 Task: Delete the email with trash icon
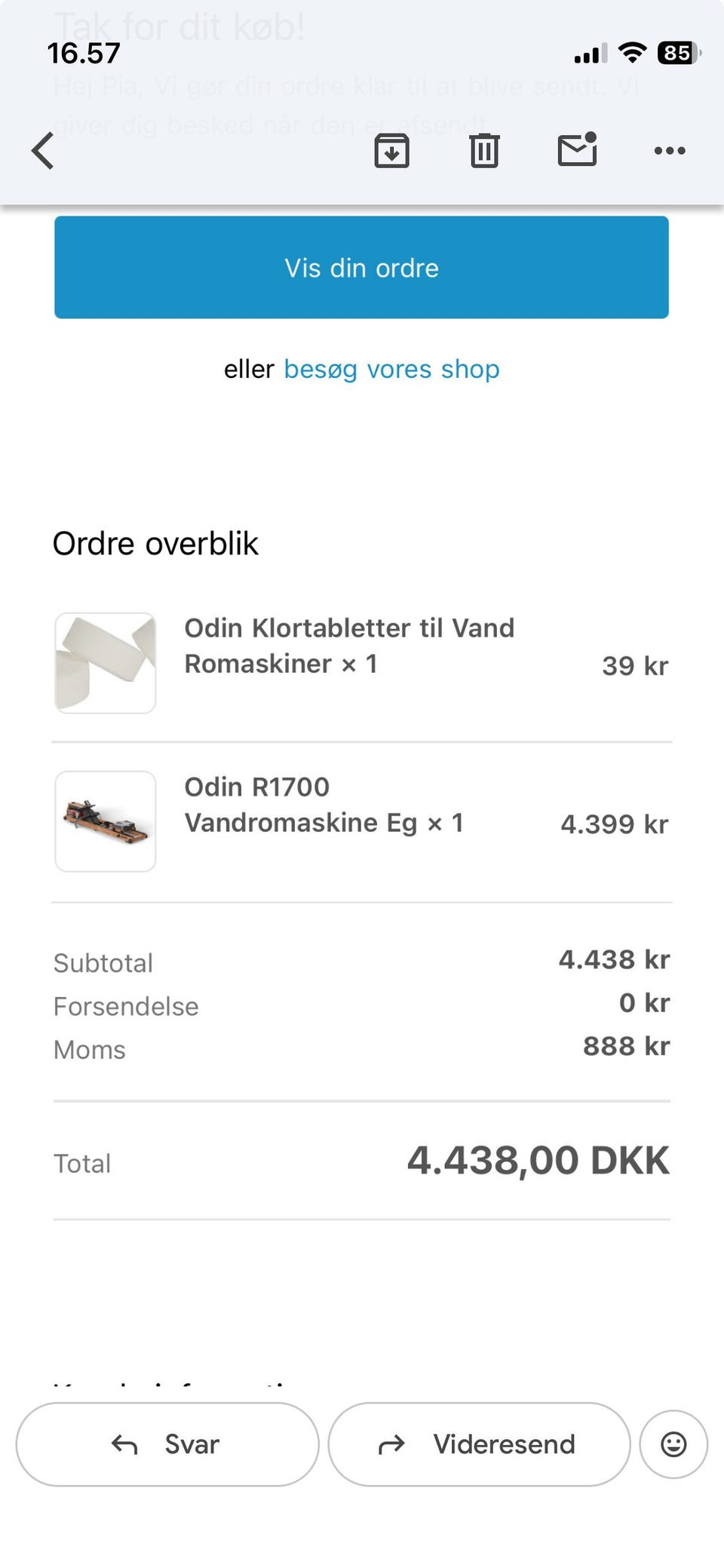point(484,151)
